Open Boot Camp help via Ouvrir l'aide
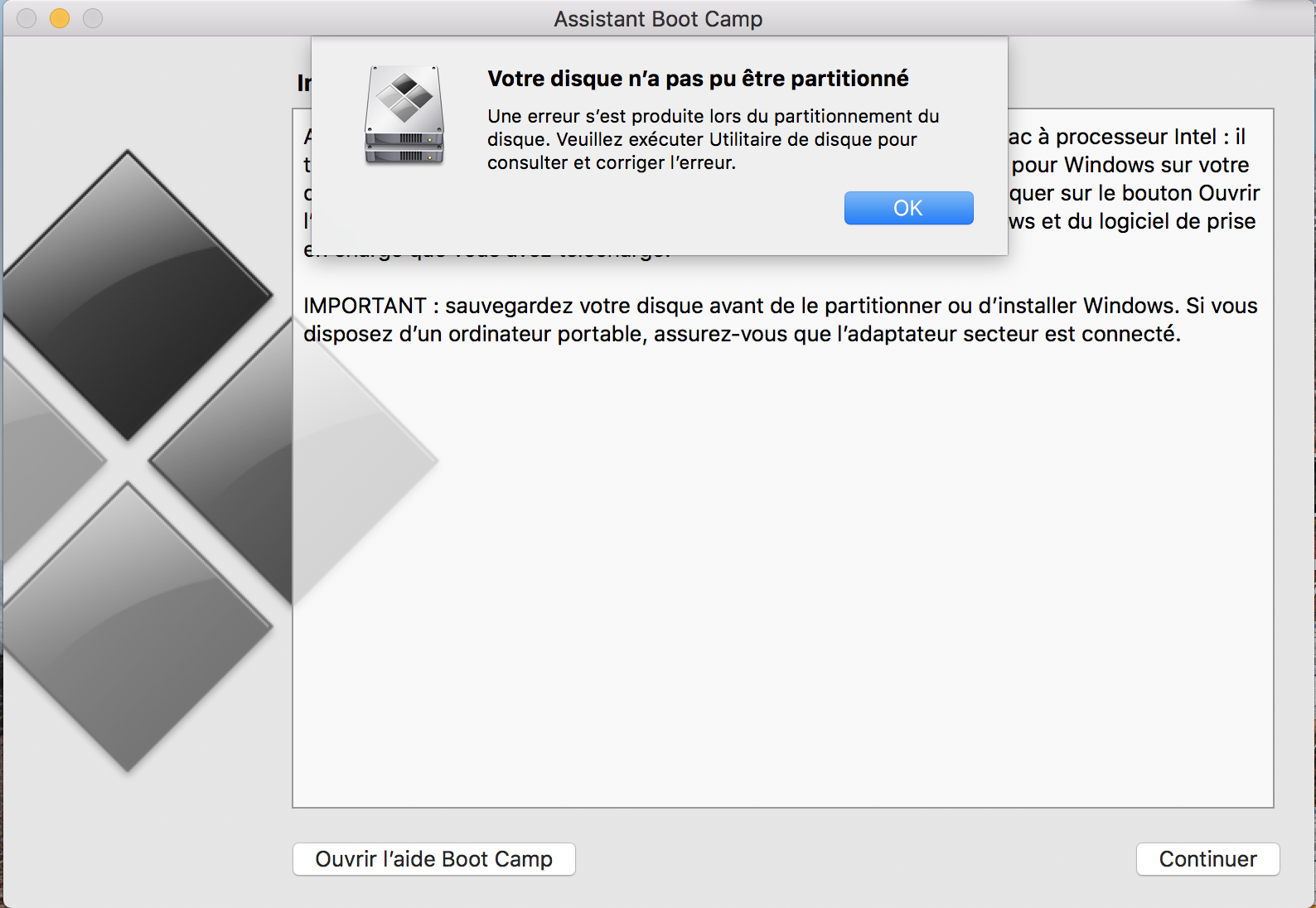The width and height of the screenshot is (1316, 908). click(x=433, y=859)
